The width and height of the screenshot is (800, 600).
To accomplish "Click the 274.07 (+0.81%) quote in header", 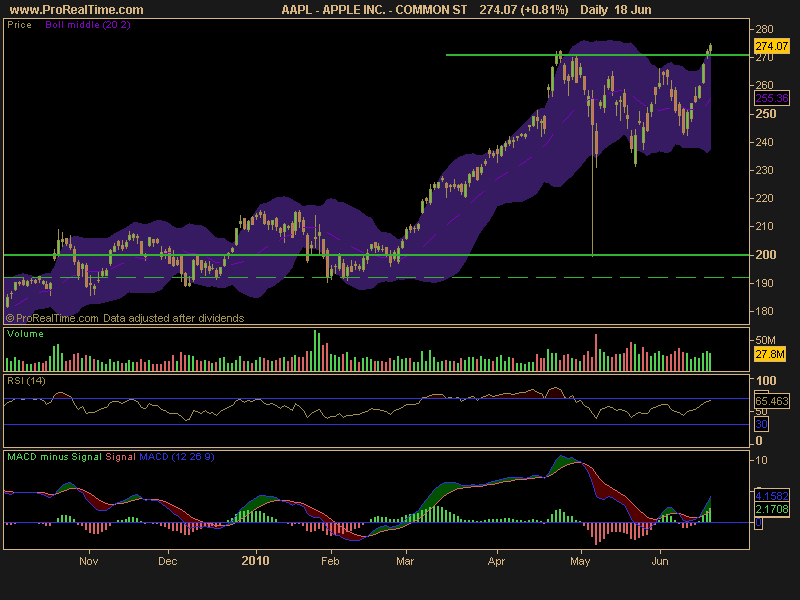I will pos(523,10).
